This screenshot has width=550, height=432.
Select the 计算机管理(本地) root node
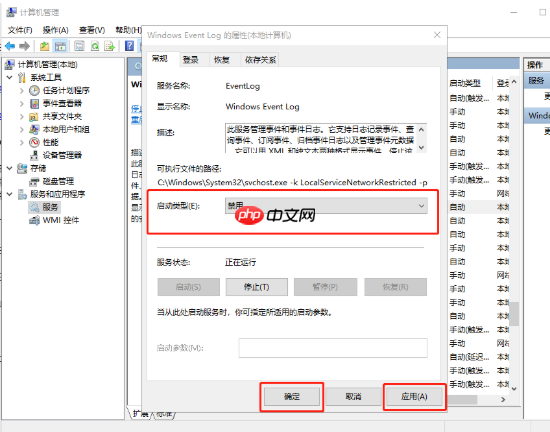point(47,65)
